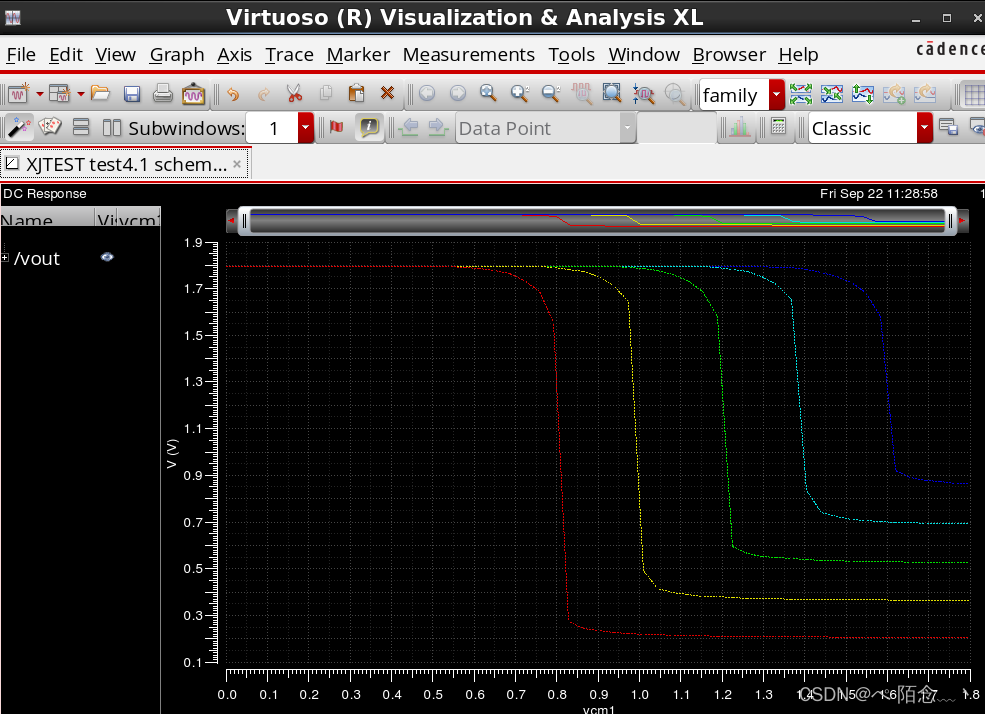Click the Delete red X icon
The height and width of the screenshot is (714, 985).
388,94
